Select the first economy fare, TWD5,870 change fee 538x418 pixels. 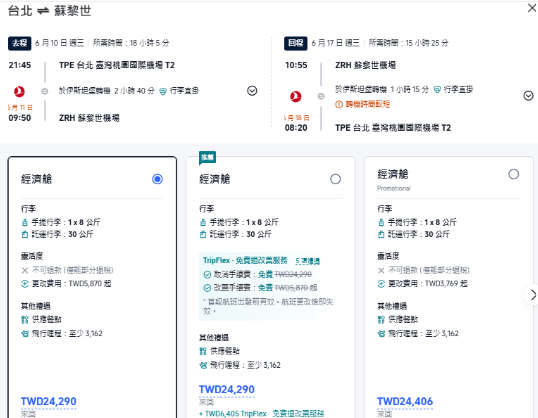pyautogui.click(x=157, y=179)
